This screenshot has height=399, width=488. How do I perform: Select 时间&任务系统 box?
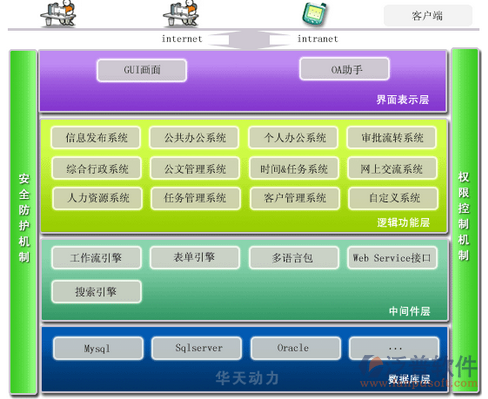click(294, 168)
